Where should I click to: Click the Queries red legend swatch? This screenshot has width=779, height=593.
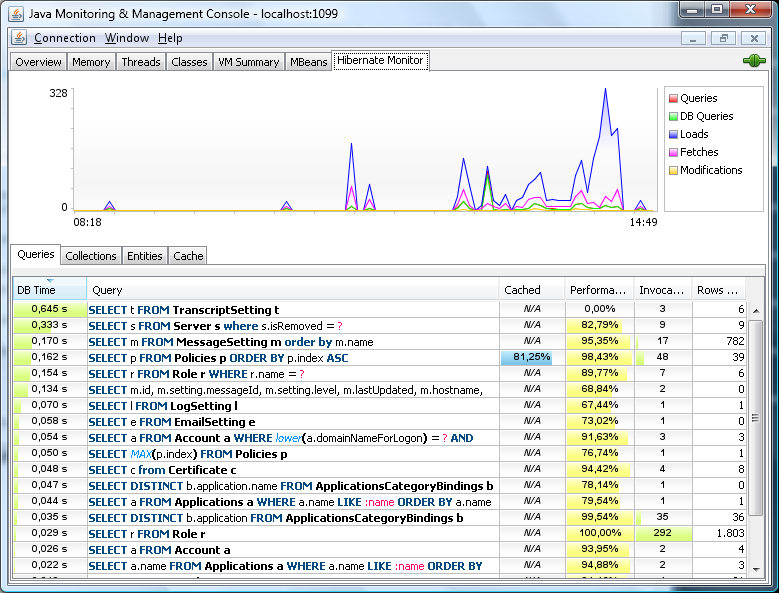(673, 99)
